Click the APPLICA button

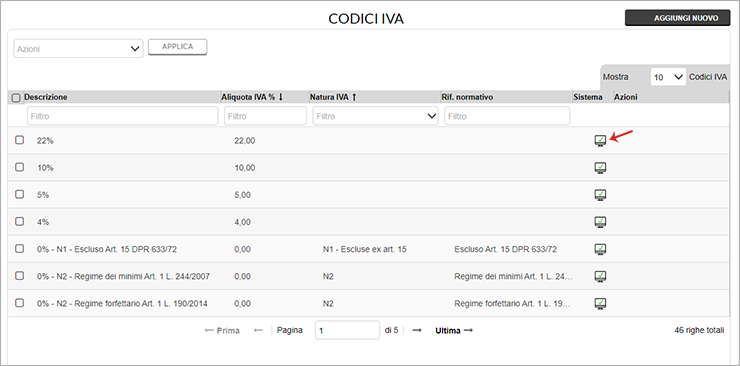[177, 47]
